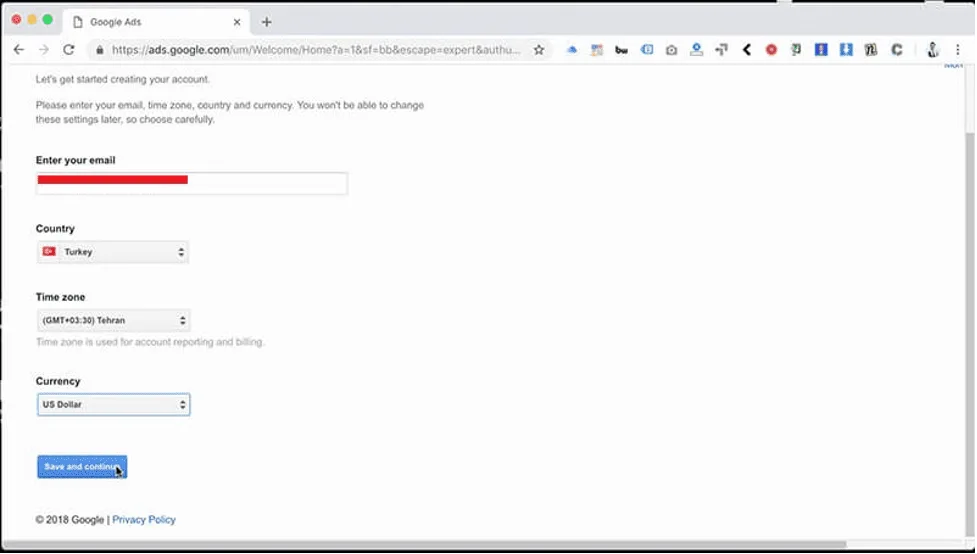
Task: Click the 'Currency' label
Action: point(58,381)
